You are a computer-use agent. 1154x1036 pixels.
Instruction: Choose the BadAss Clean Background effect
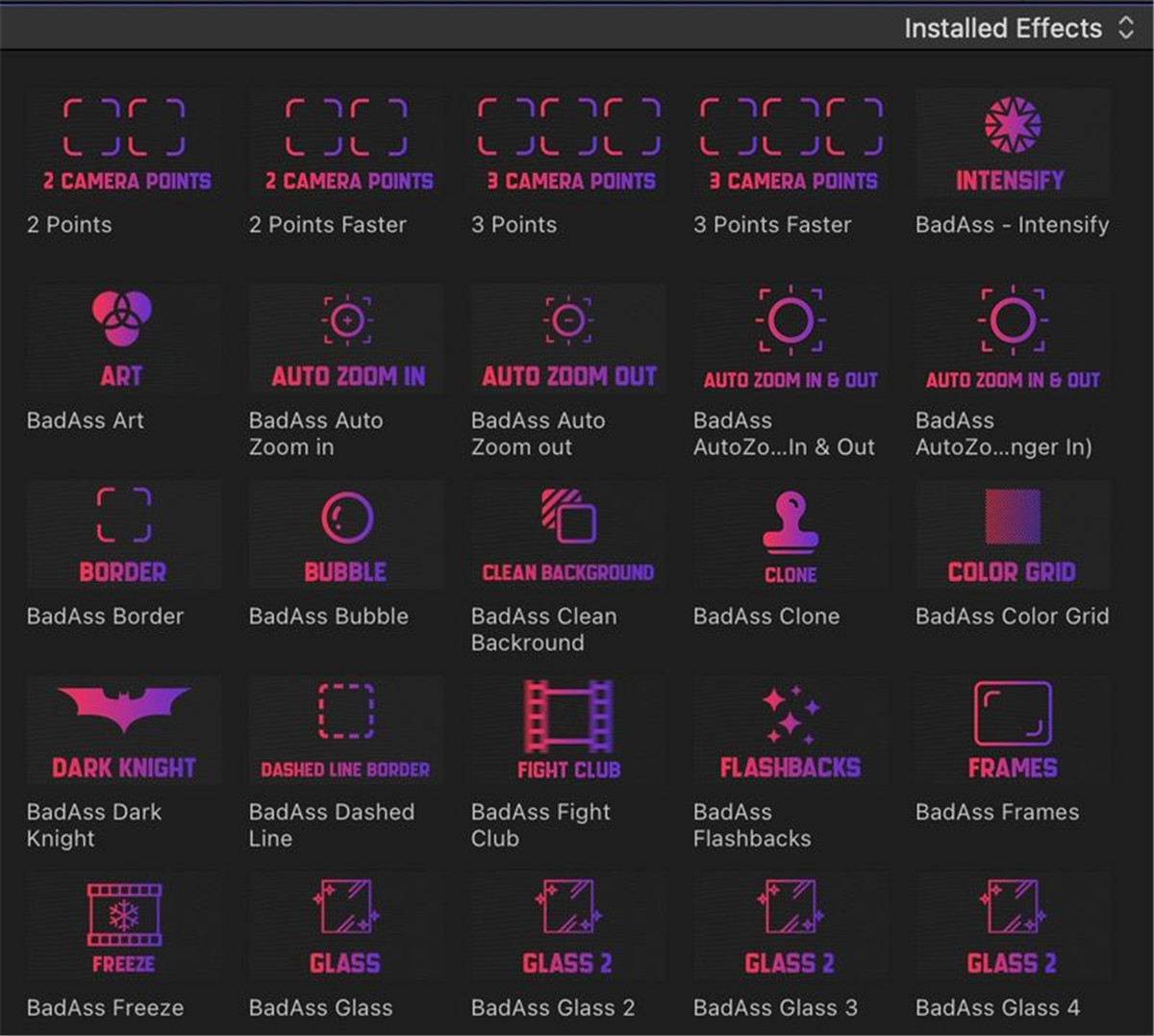(568, 535)
